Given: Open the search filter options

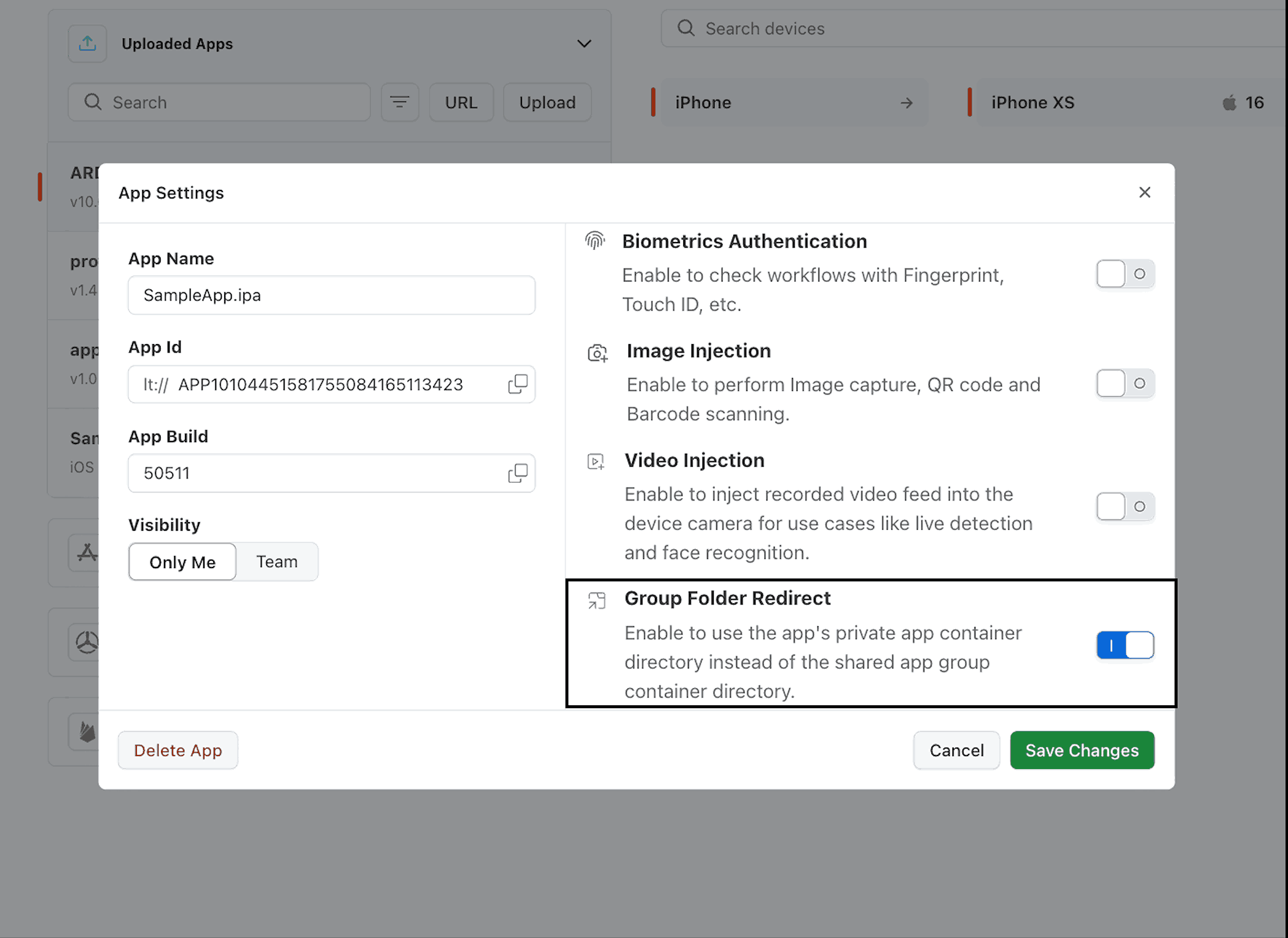Looking at the screenshot, I should click(400, 102).
